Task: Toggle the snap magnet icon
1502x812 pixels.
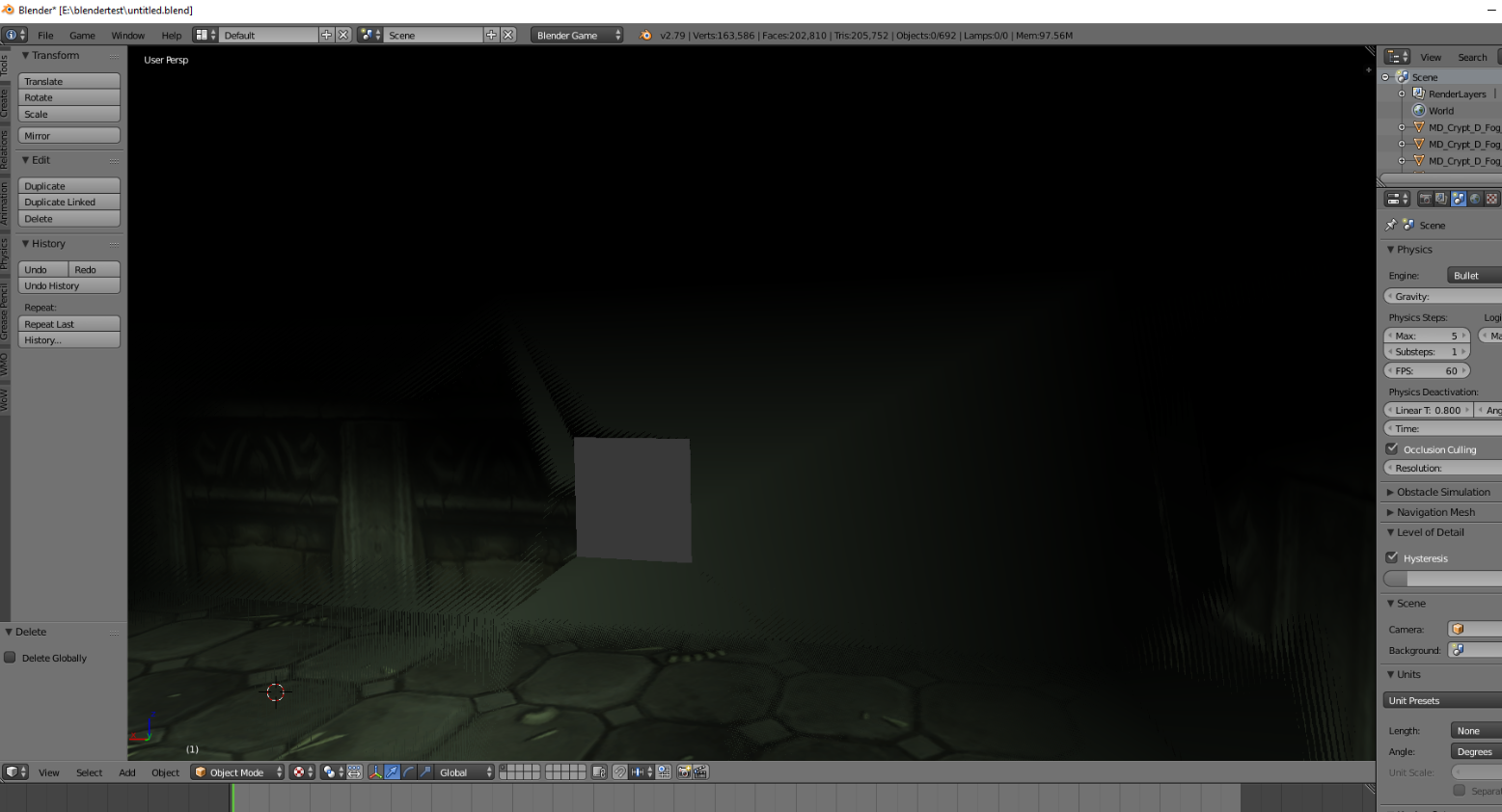Action: (620, 771)
